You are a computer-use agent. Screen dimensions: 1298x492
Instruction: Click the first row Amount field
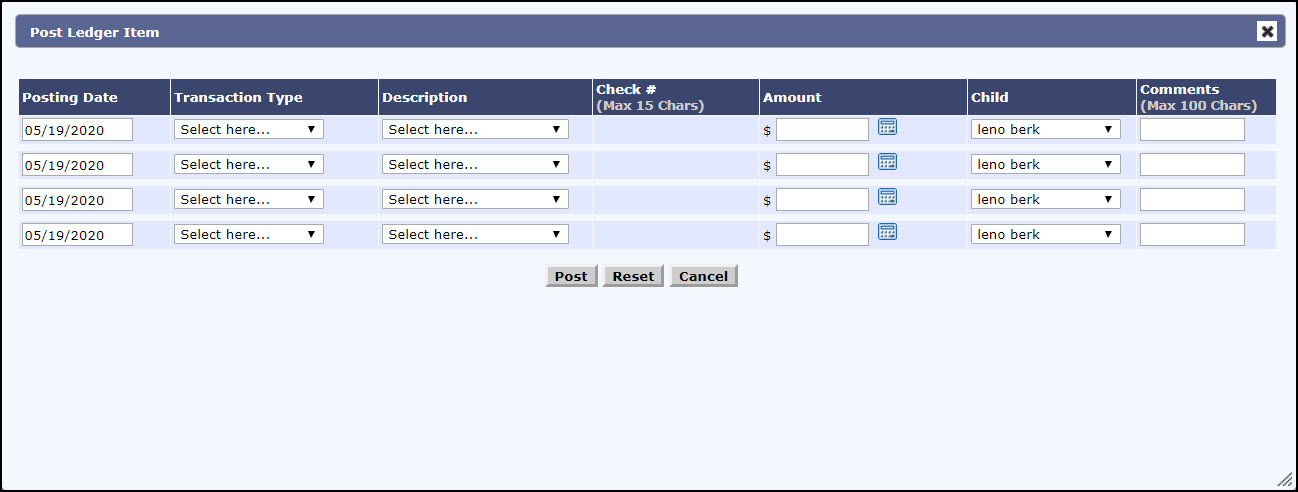[x=822, y=130]
